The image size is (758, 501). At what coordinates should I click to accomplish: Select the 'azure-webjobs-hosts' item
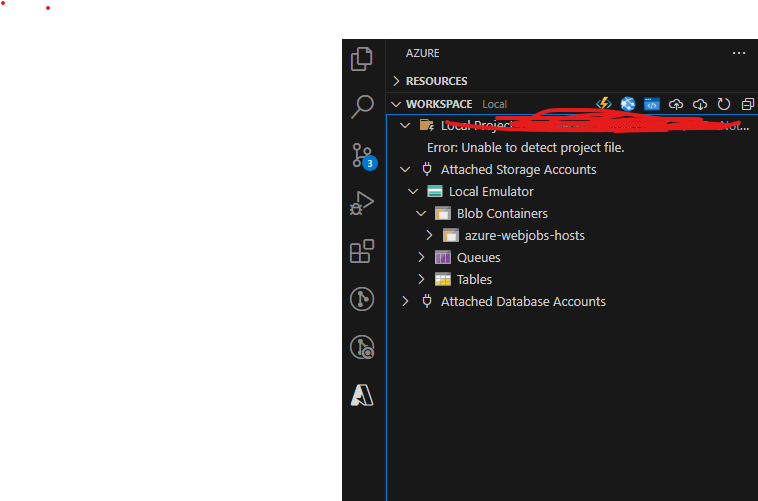pos(525,236)
